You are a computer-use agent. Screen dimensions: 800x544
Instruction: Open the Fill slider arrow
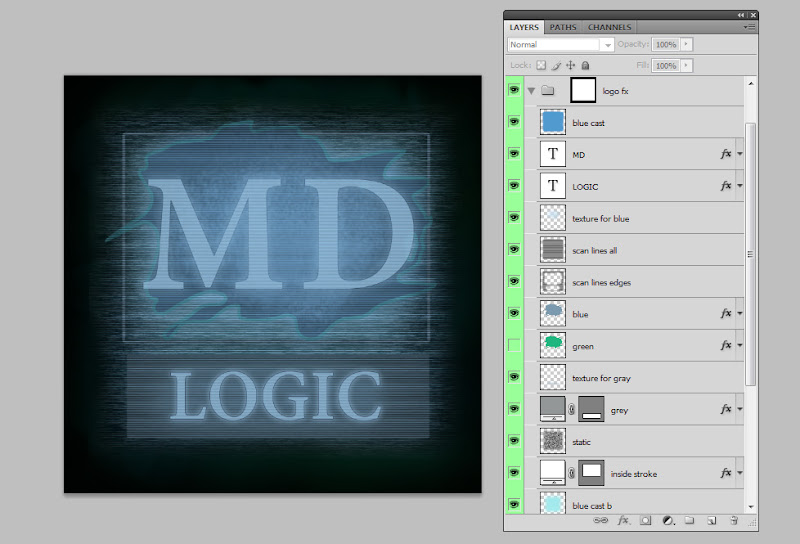pyautogui.click(x=686, y=65)
